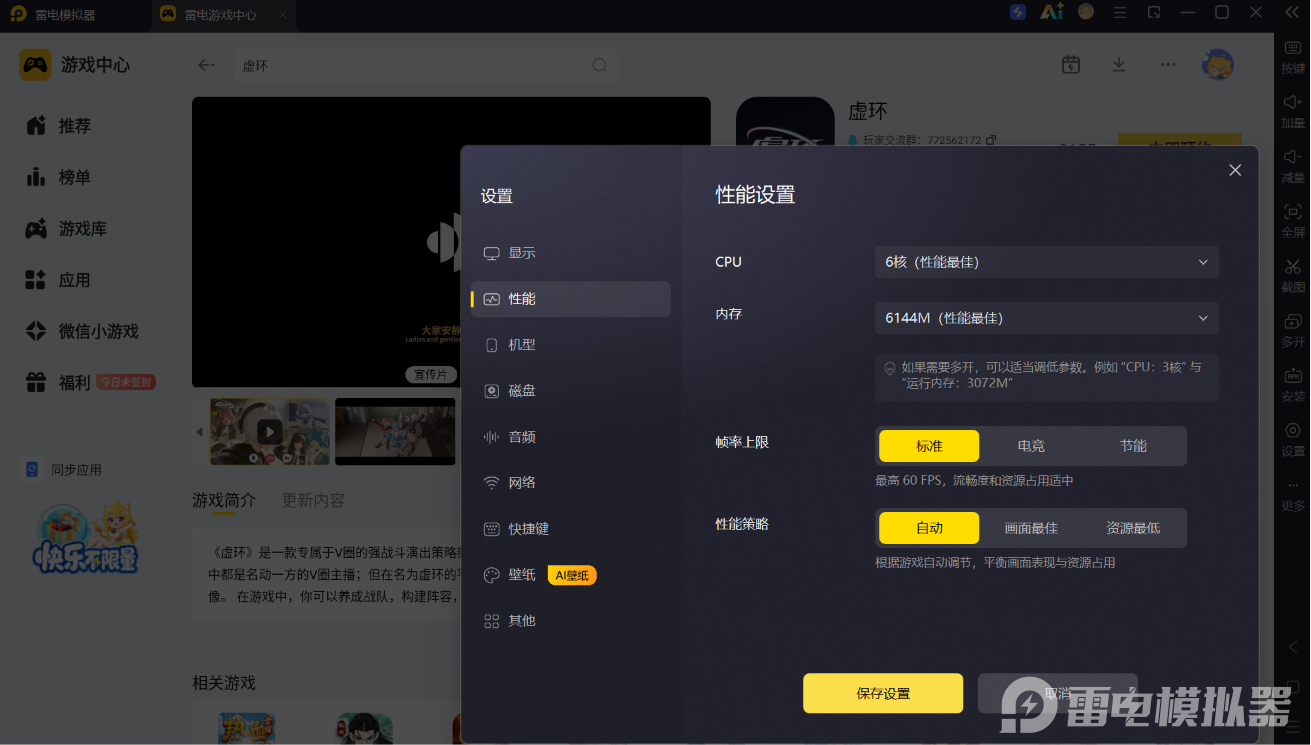Click the 加量 volume up icon
This screenshot has width=1311, height=745.
[1293, 102]
